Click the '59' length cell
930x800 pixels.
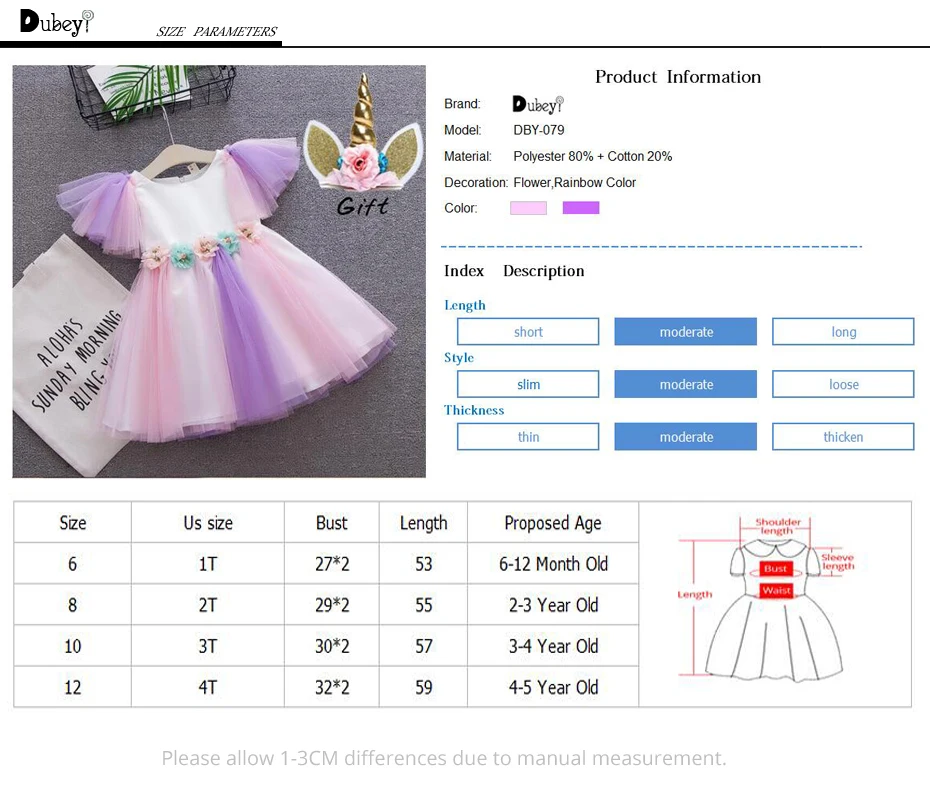point(423,687)
